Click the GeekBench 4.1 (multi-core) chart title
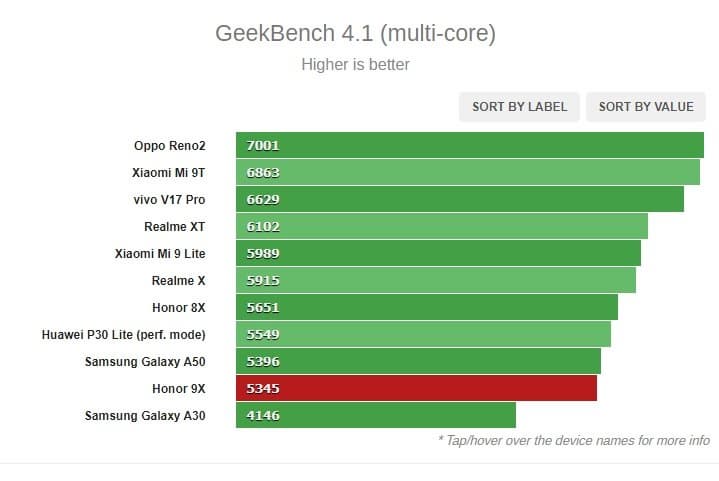This screenshot has width=719, height=481. (x=356, y=34)
